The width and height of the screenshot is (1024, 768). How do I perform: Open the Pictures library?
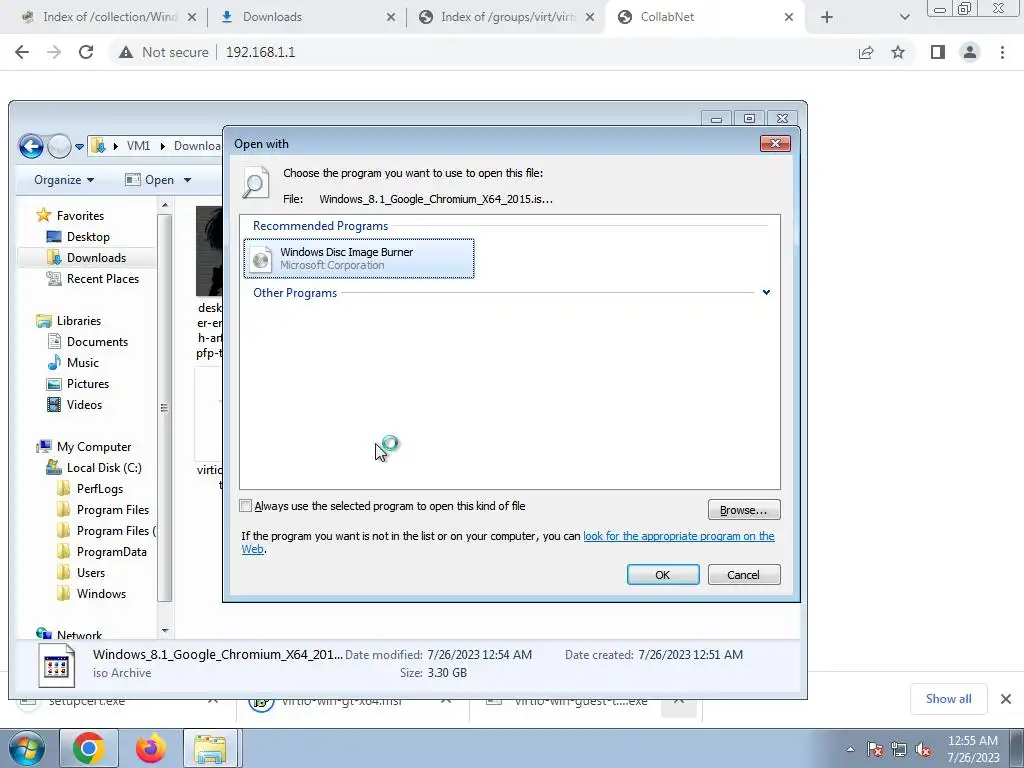(88, 383)
